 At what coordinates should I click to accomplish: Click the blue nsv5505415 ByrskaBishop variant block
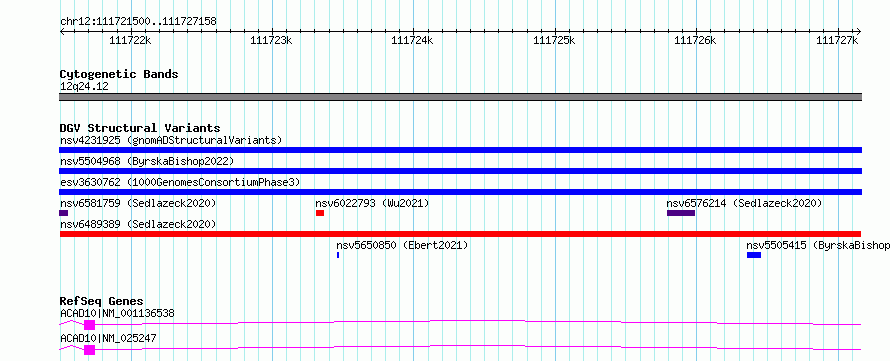[x=754, y=255]
